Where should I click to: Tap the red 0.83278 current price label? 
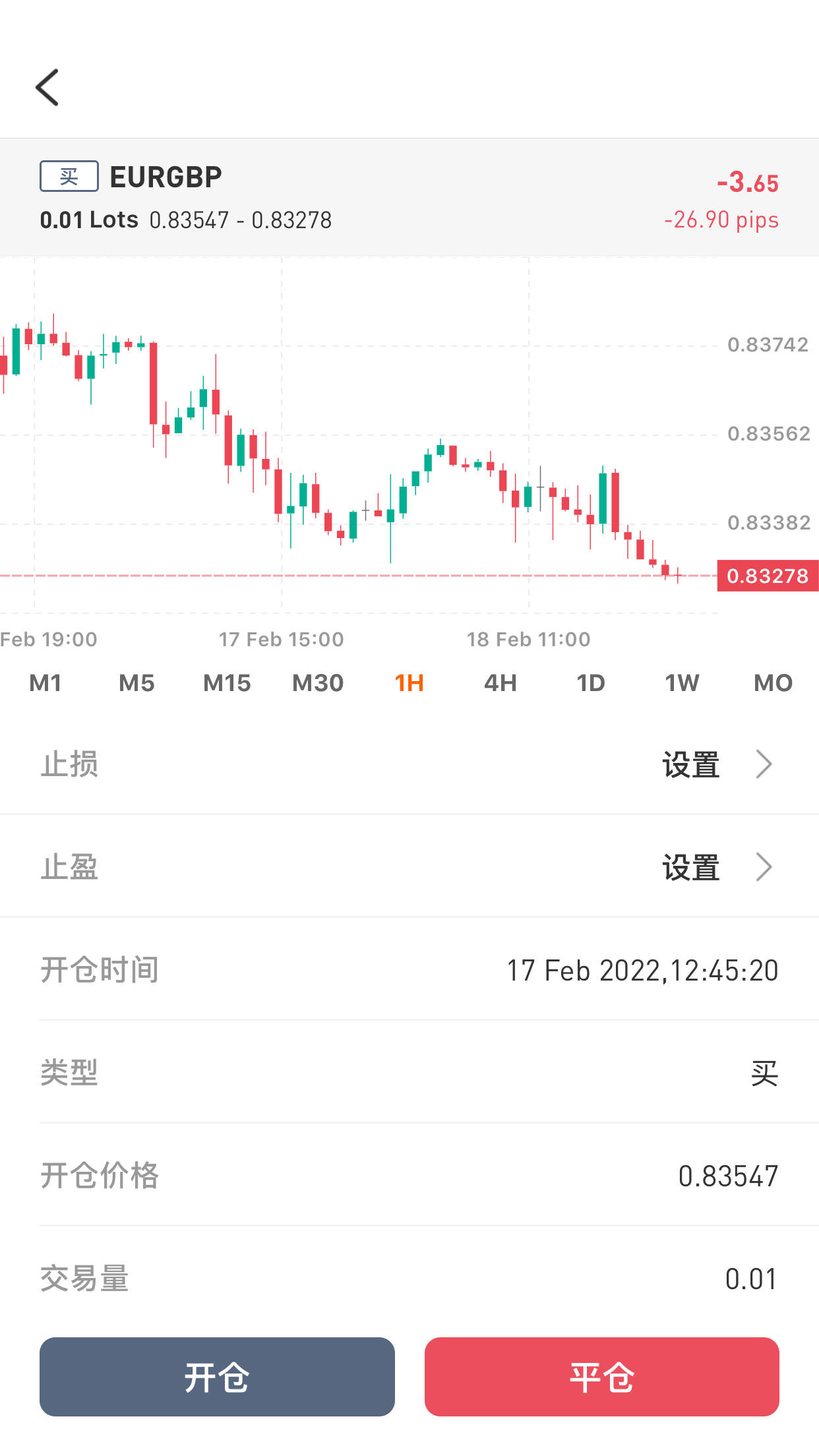coord(768,576)
